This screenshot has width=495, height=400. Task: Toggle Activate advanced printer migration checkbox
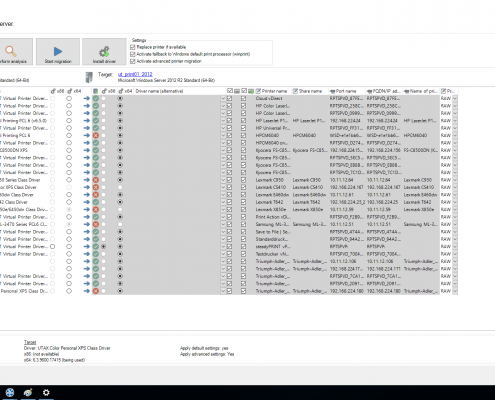(133, 61)
